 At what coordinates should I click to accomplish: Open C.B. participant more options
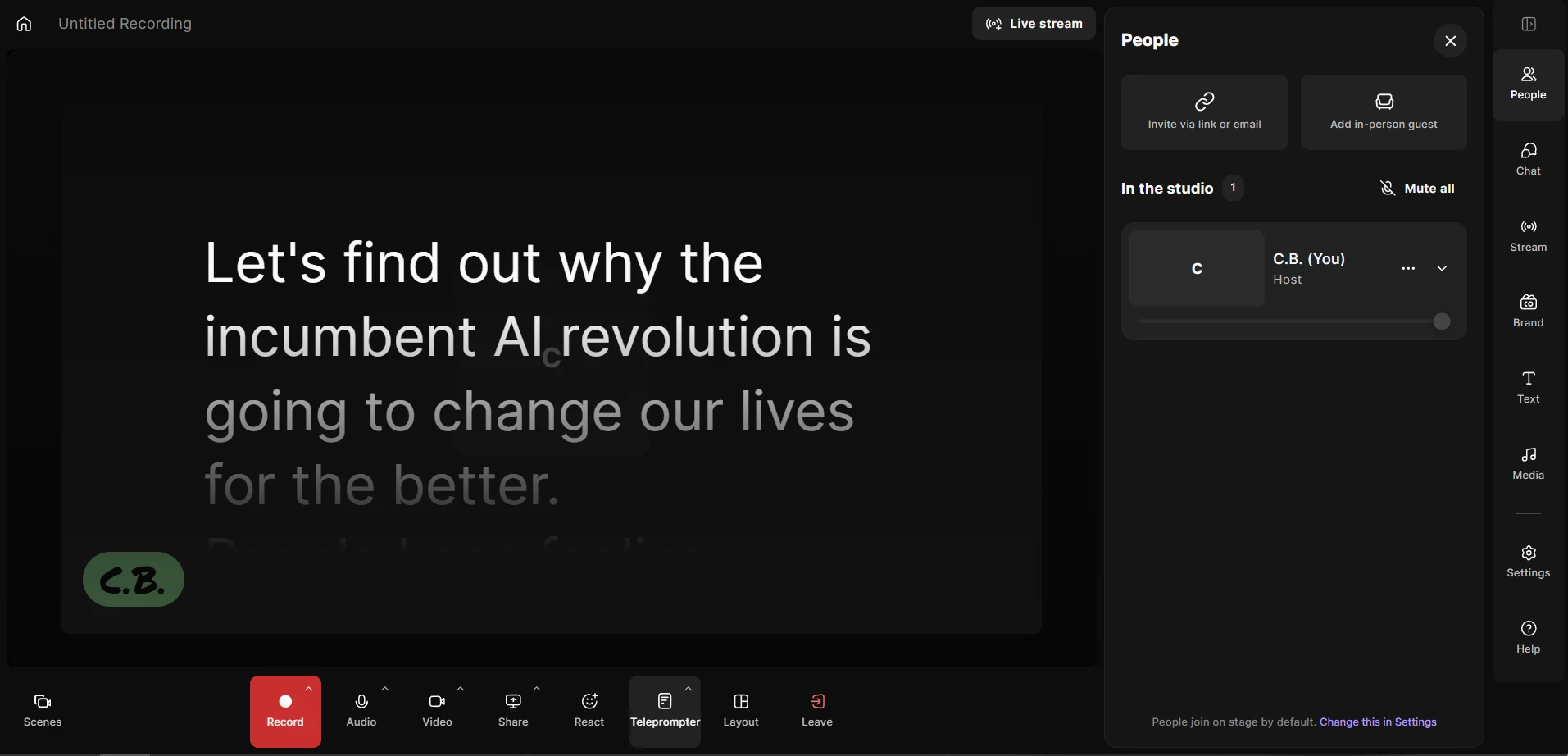pos(1408,269)
